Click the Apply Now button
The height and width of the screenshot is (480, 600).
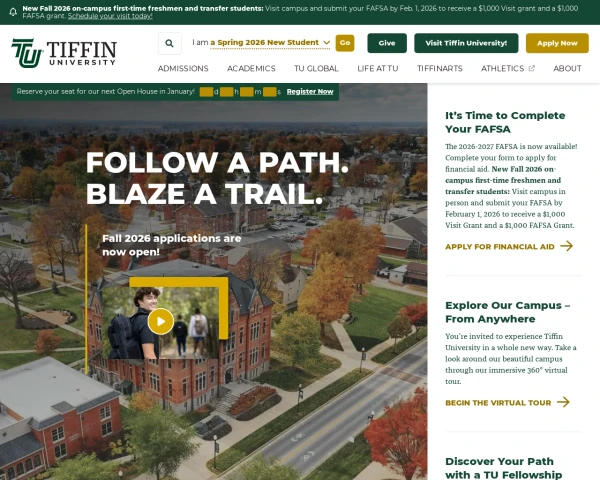click(x=557, y=43)
